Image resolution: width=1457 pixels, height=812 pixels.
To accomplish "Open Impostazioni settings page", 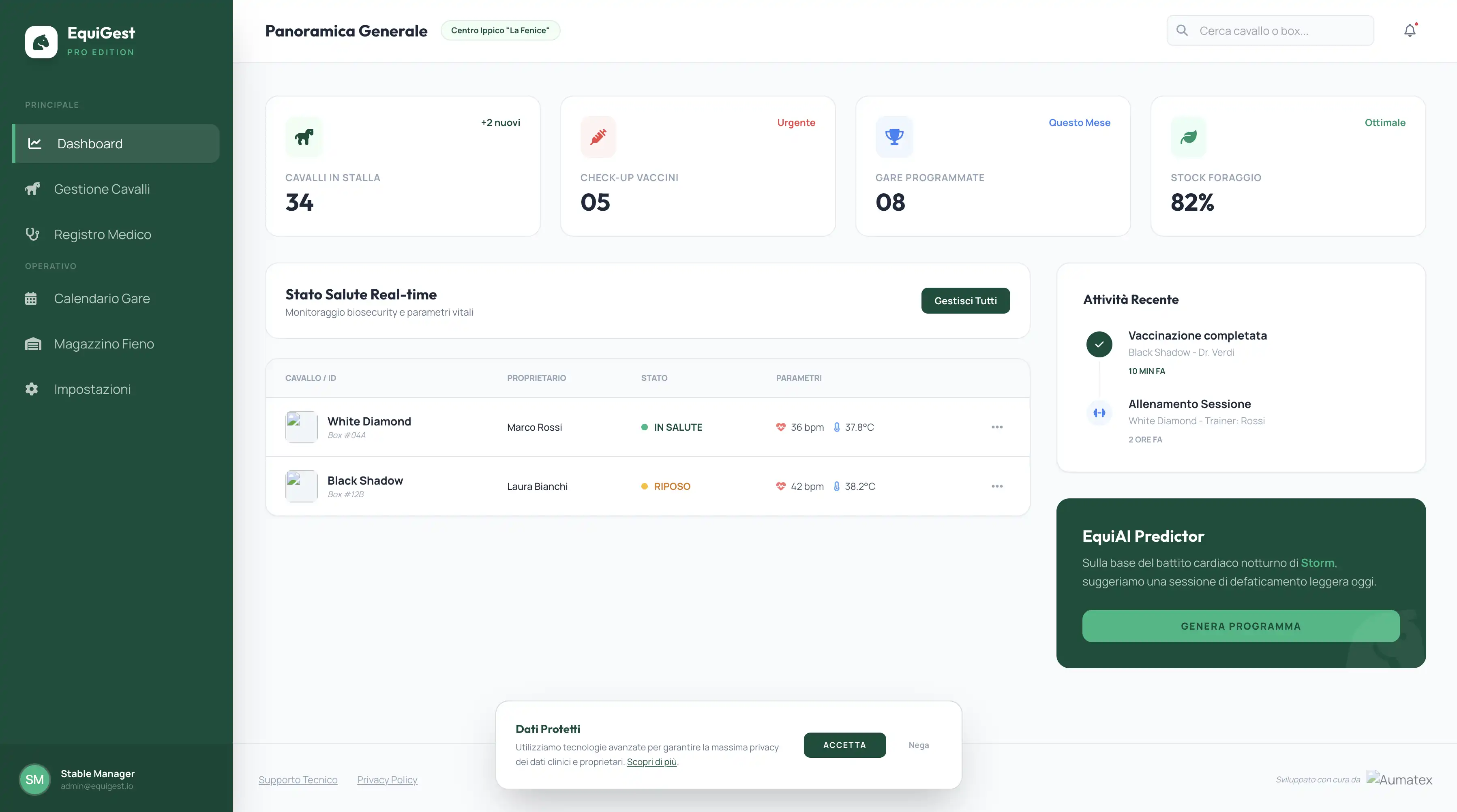I will (92, 389).
